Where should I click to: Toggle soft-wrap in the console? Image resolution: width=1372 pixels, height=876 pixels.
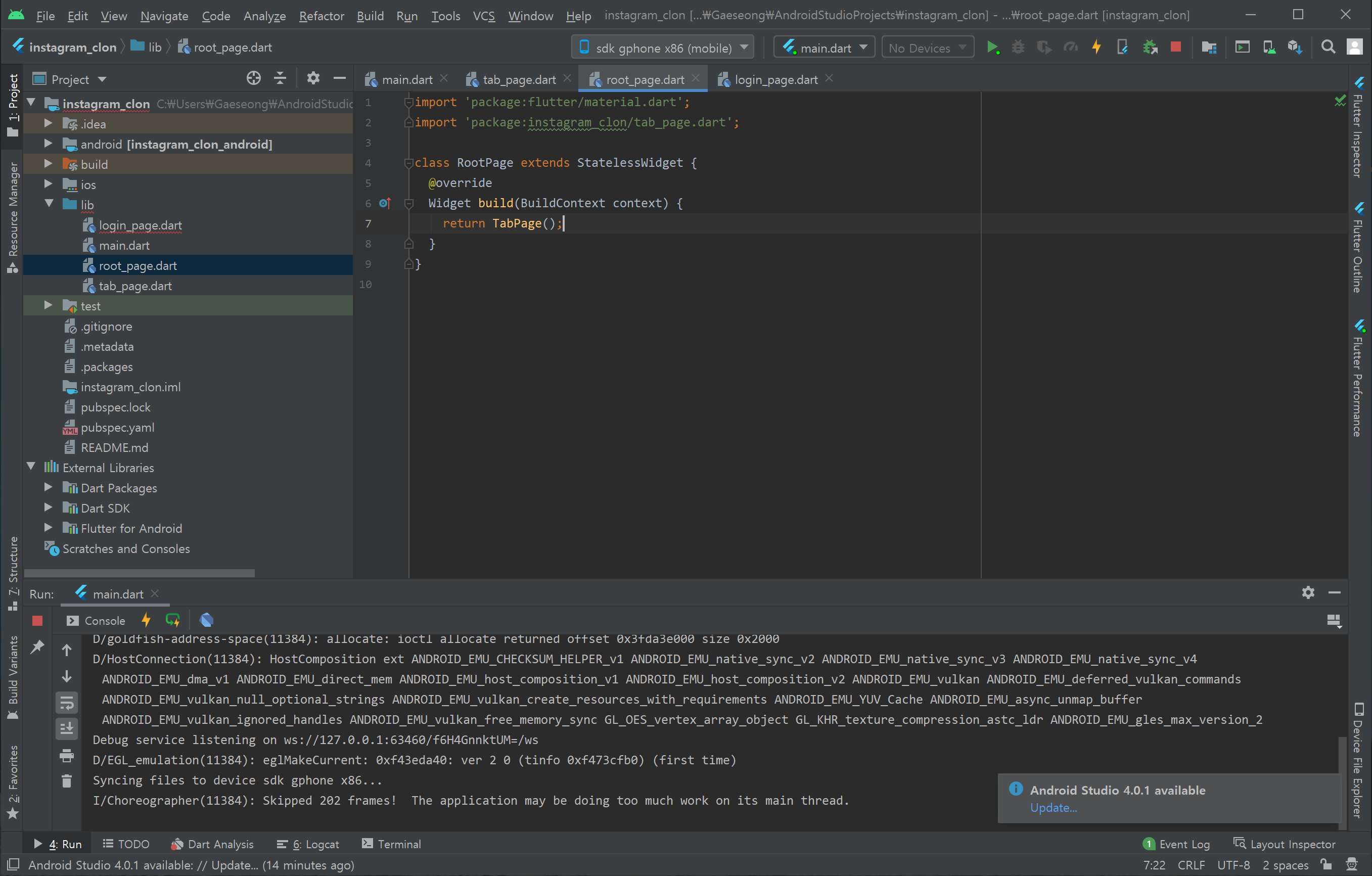click(x=67, y=703)
